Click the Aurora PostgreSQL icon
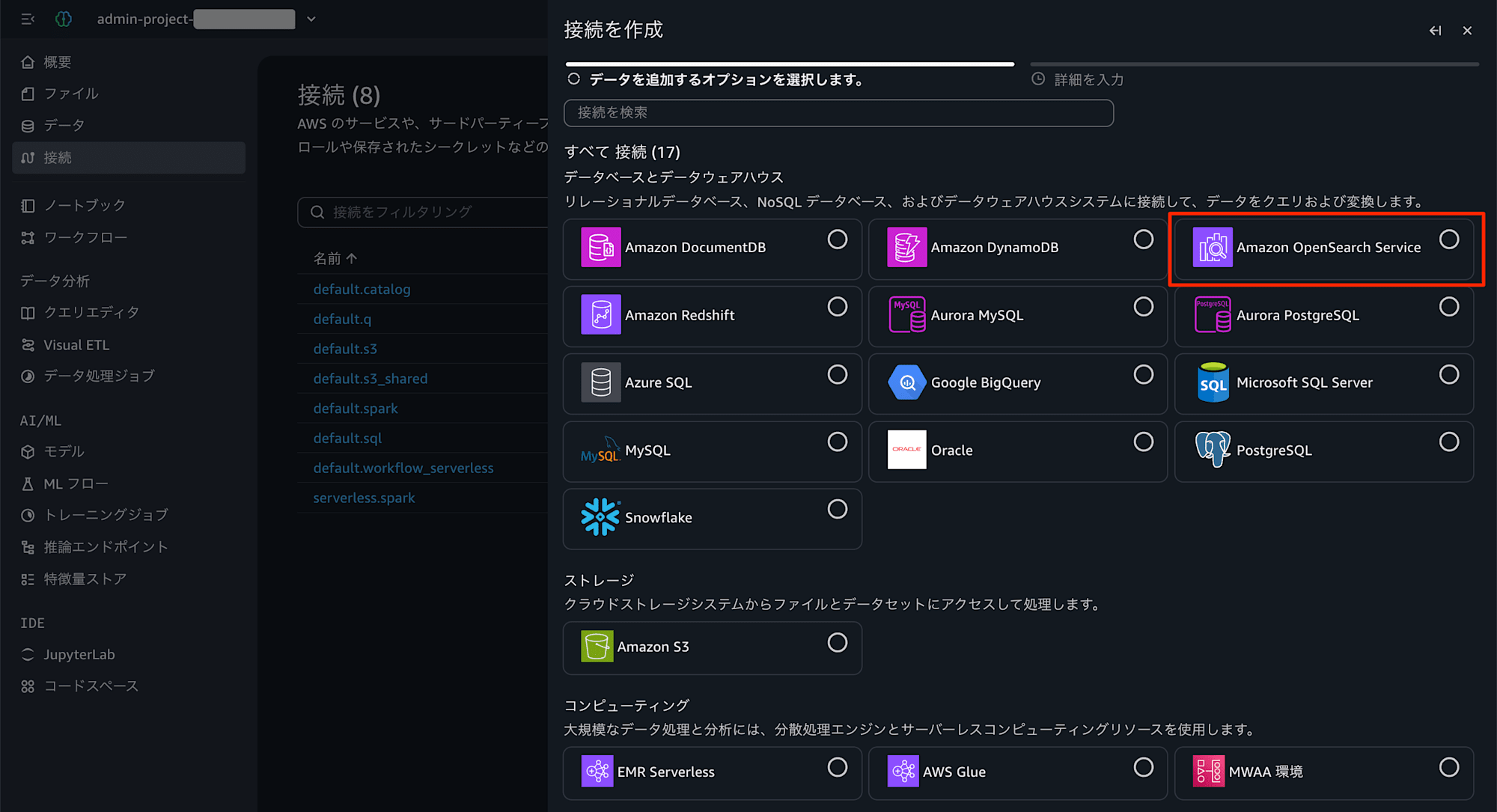The width and height of the screenshot is (1497, 812). [1213, 314]
